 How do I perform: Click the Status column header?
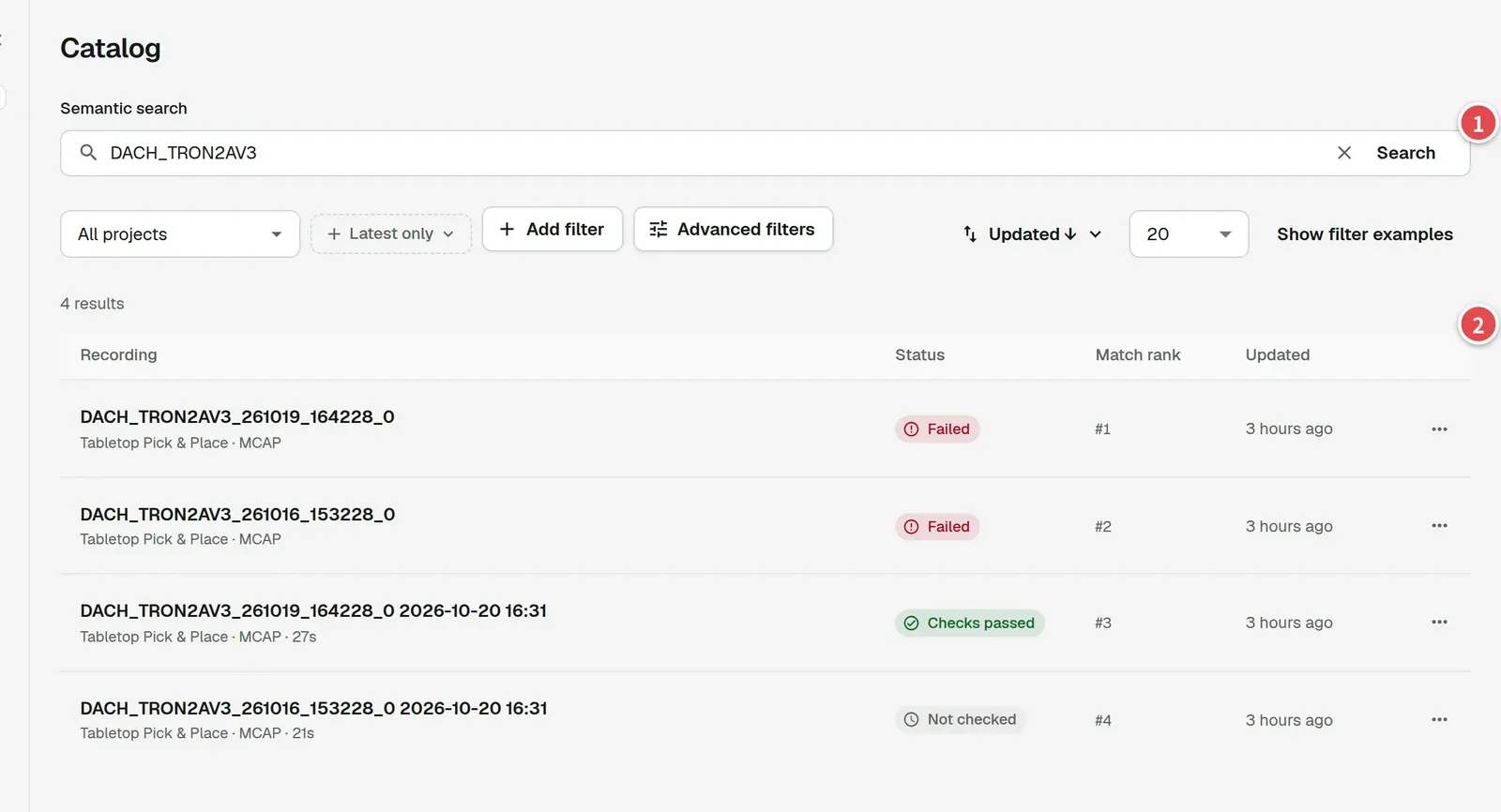coord(919,354)
